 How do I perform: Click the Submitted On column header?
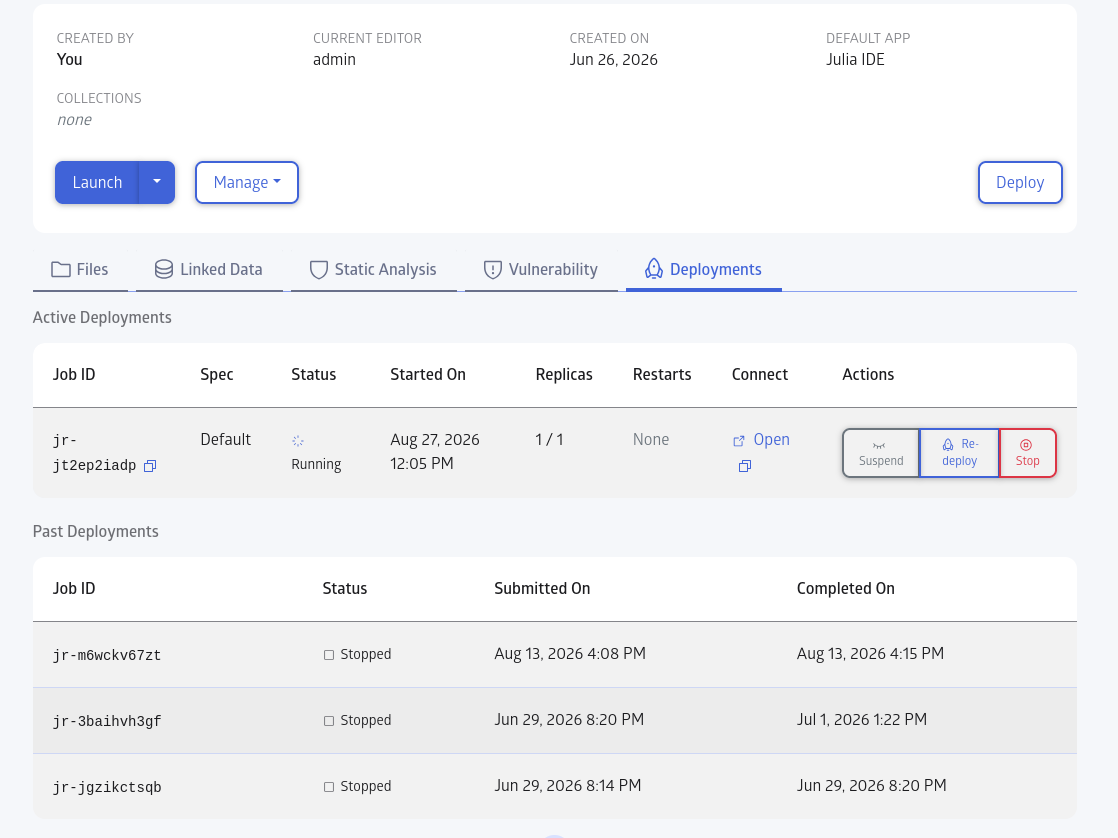tap(542, 588)
